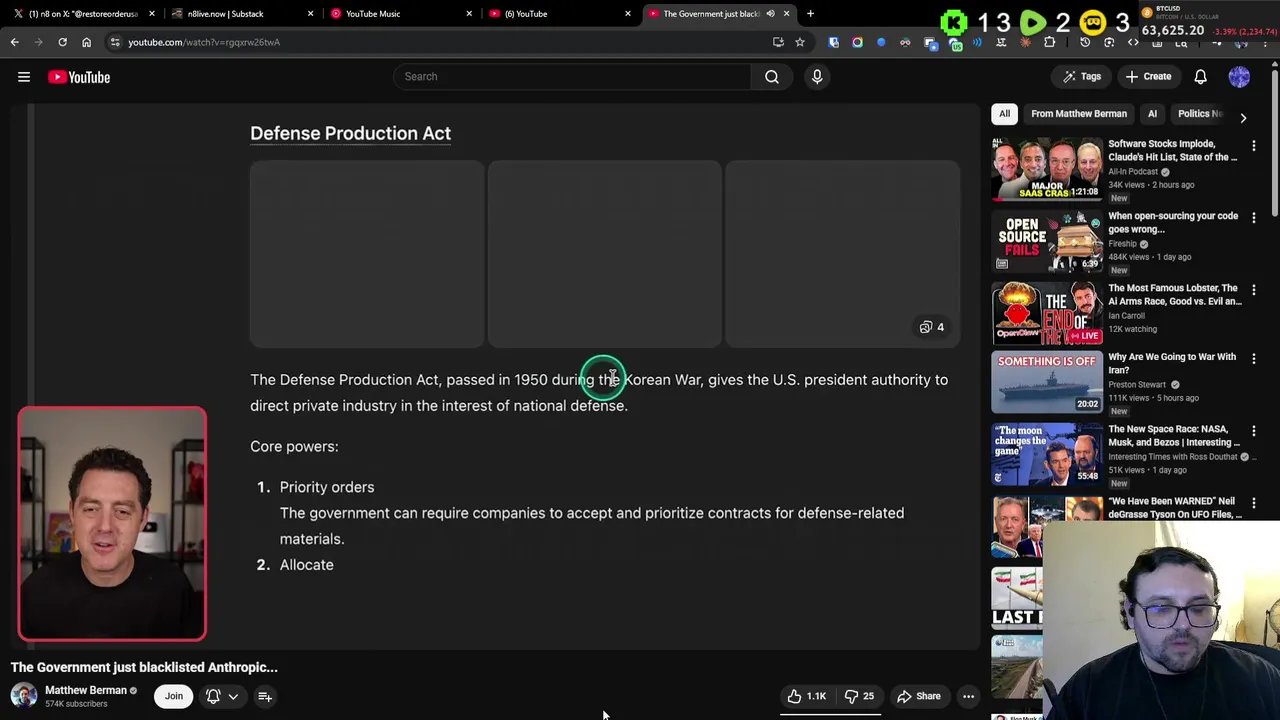Click the 574K subscribers text
Screen dimensions: 1280x720
pyautogui.click(x=76, y=704)
